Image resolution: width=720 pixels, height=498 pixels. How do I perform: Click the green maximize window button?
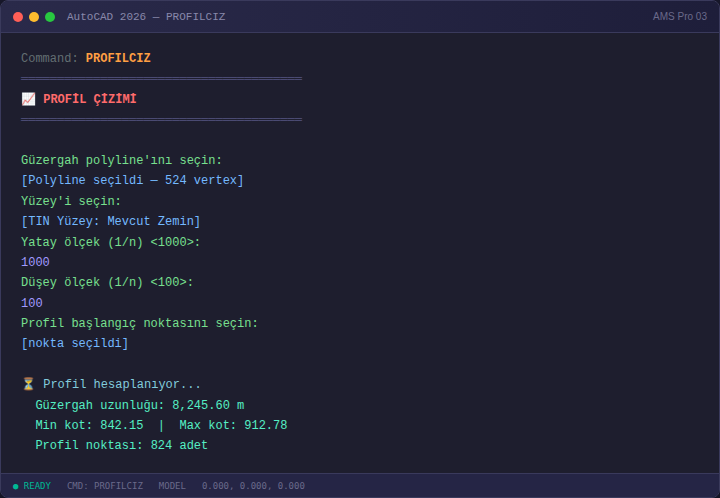pyautogui.click(x=50, y=17)
